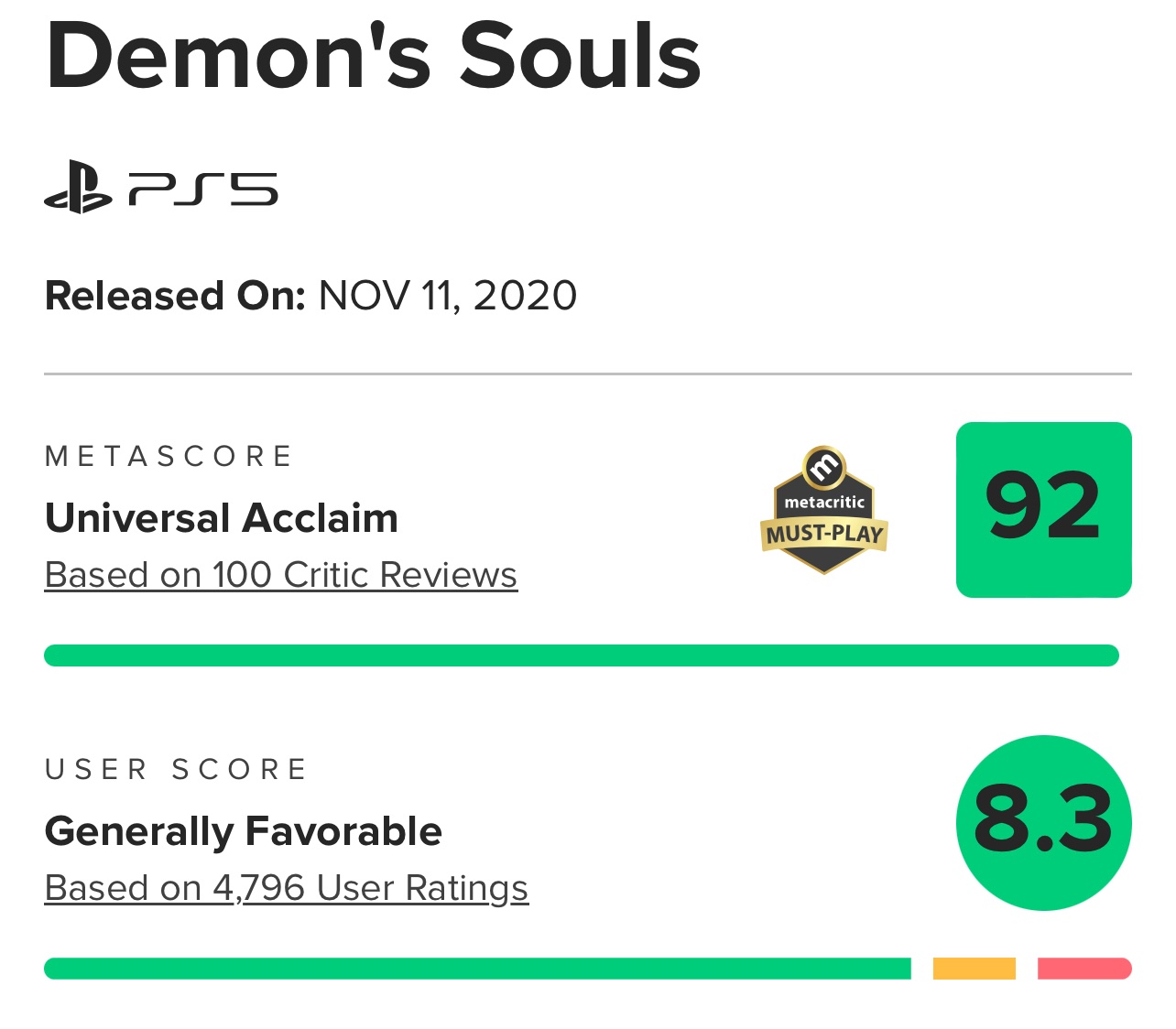Click the red negative user ratings bar segment

(1083, 969)
